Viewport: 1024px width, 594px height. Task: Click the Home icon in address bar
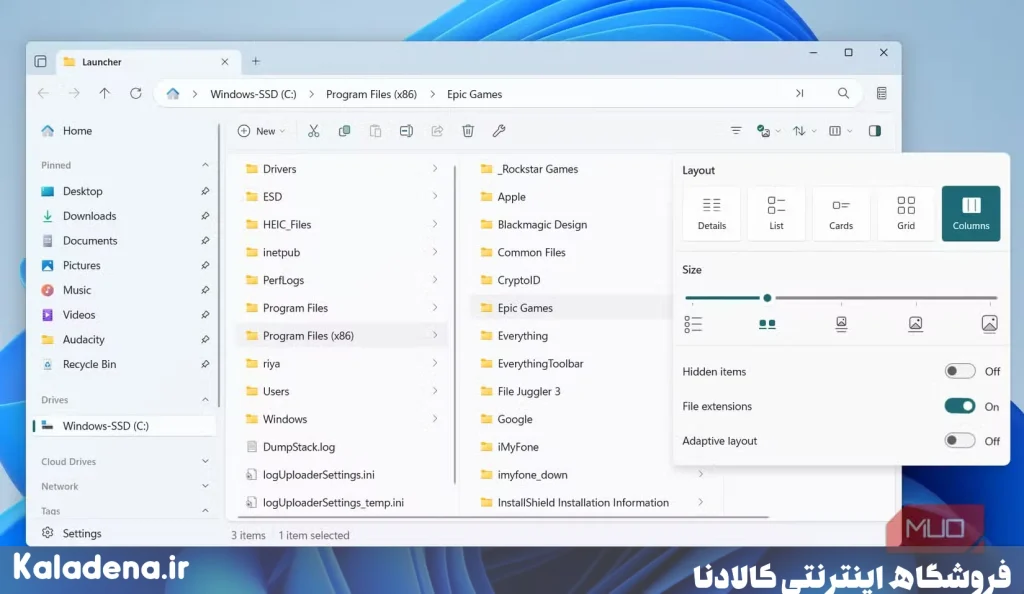[x=172, y=93]
